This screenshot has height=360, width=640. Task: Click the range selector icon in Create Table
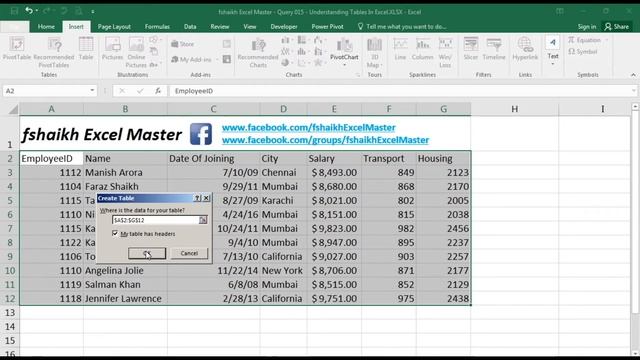[203, 220]
